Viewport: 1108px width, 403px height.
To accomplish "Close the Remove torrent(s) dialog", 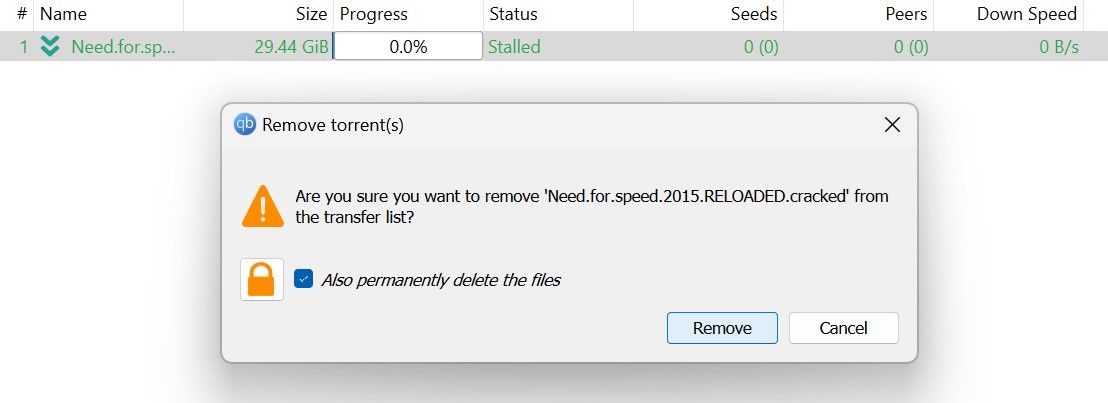I will point(892,125).
